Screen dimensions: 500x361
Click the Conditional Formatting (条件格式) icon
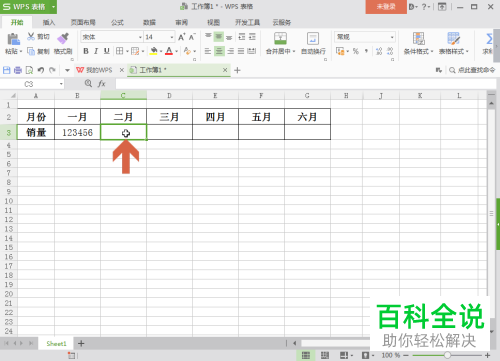[419, 39]
